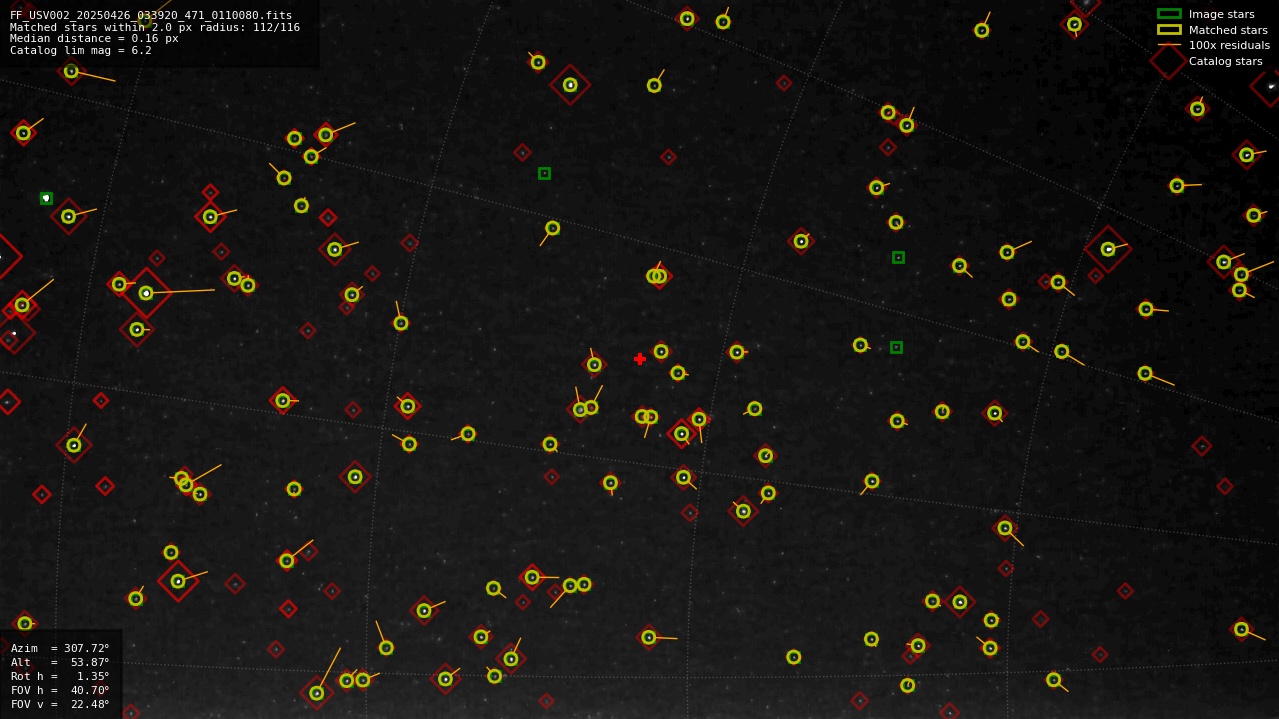
Task: Click the green unmatched star box containing a bright white star
Action: tap(46, 198)
